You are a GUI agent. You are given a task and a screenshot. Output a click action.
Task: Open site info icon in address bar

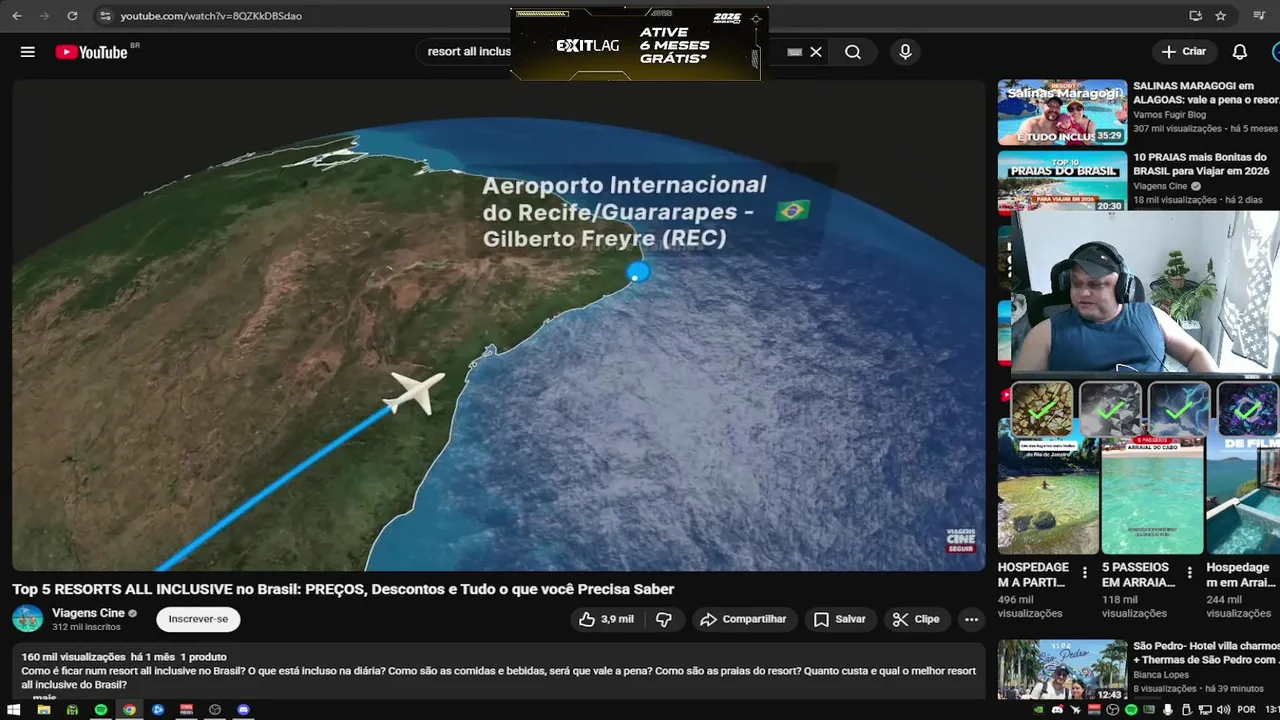tap(106, 16)
